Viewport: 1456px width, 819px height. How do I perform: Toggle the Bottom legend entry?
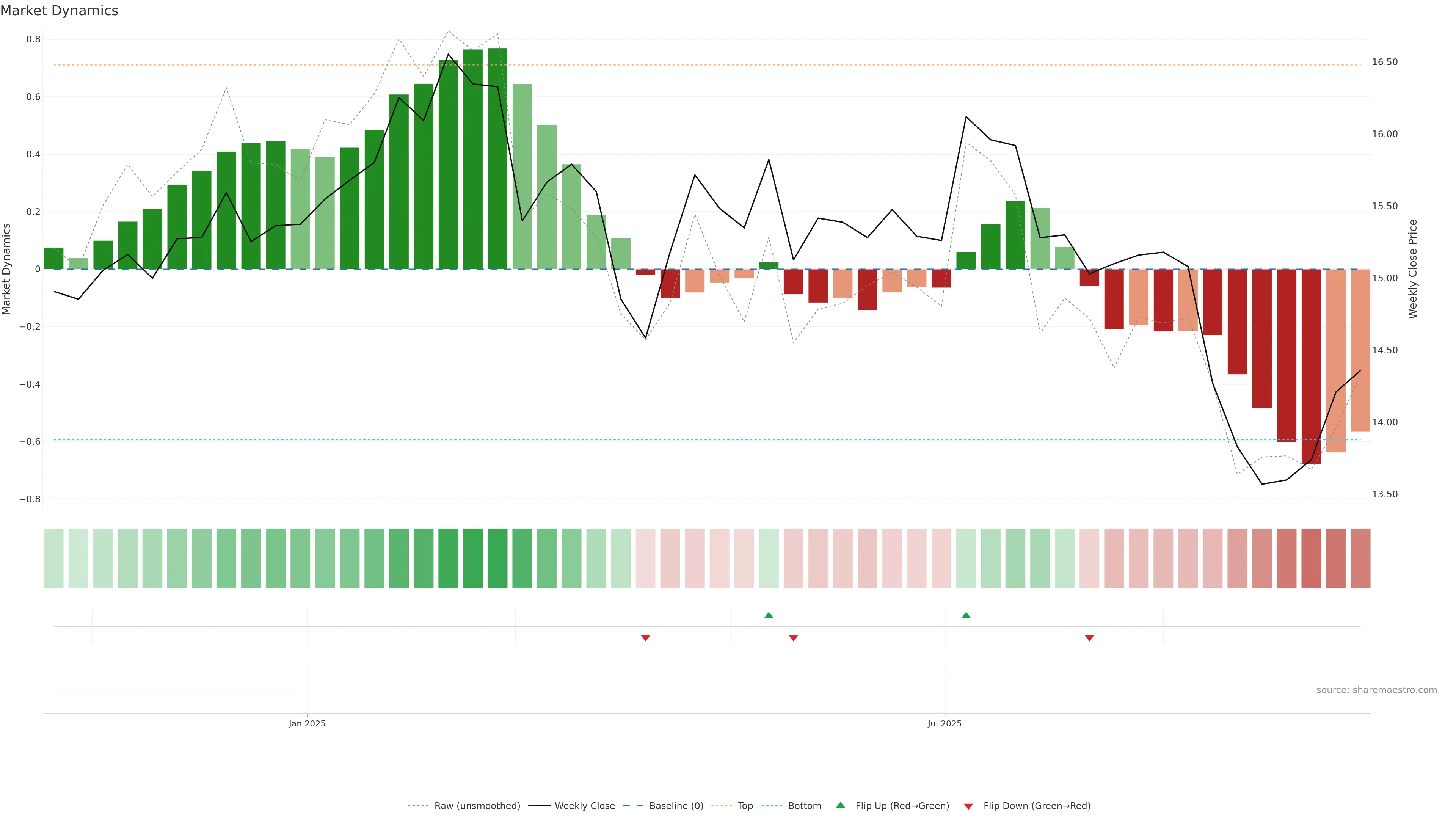[804, 806]
